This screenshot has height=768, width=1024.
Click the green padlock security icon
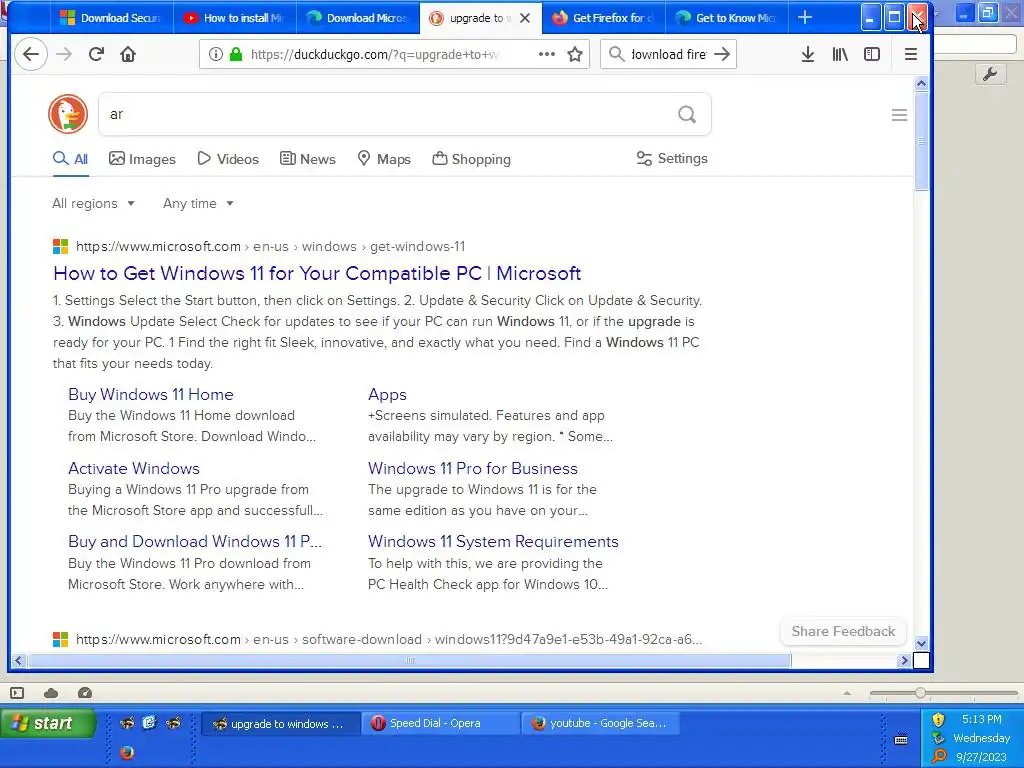[x=236, y=54]
